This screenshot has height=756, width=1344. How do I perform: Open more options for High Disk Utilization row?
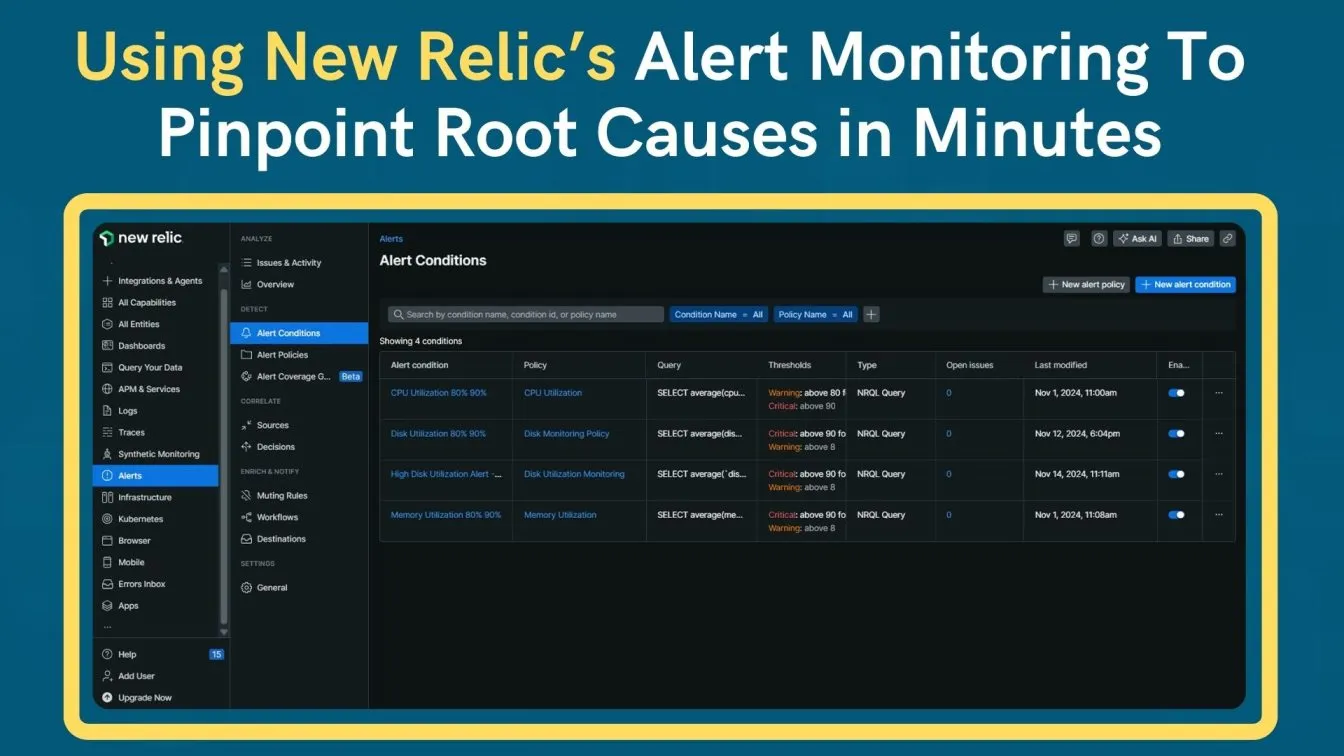tap(1218, 474)
